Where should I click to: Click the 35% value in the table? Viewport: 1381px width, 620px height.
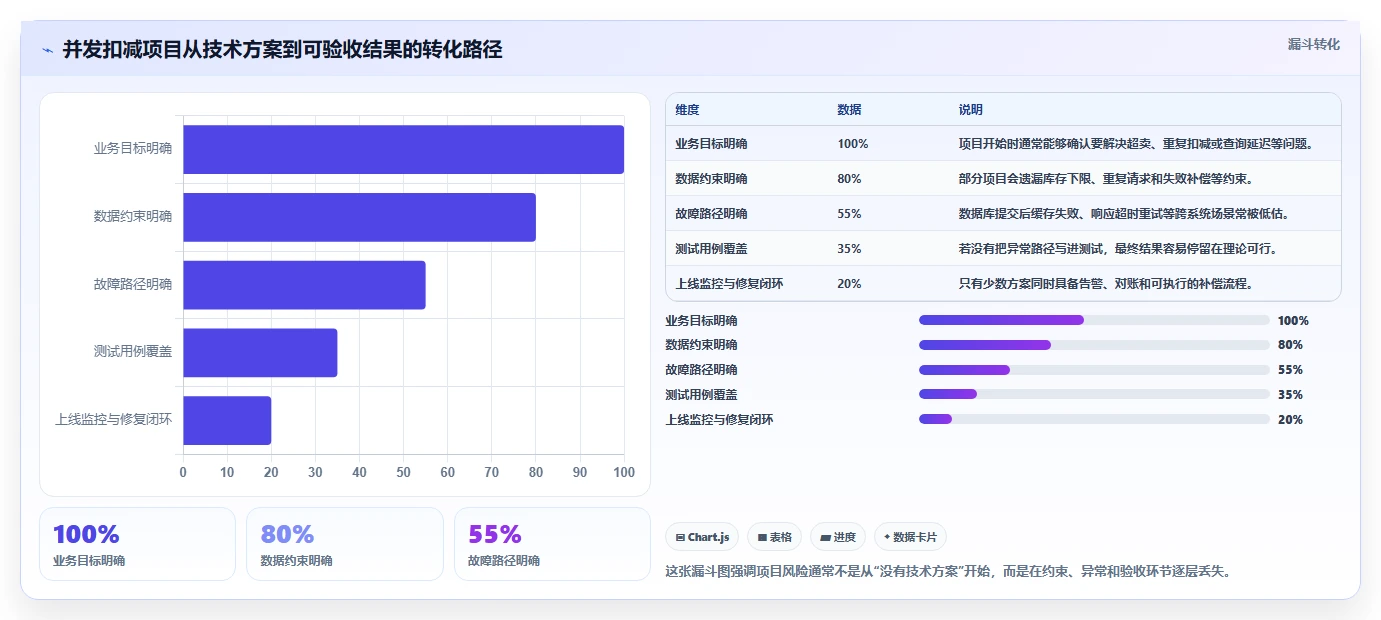click(849, 249)
